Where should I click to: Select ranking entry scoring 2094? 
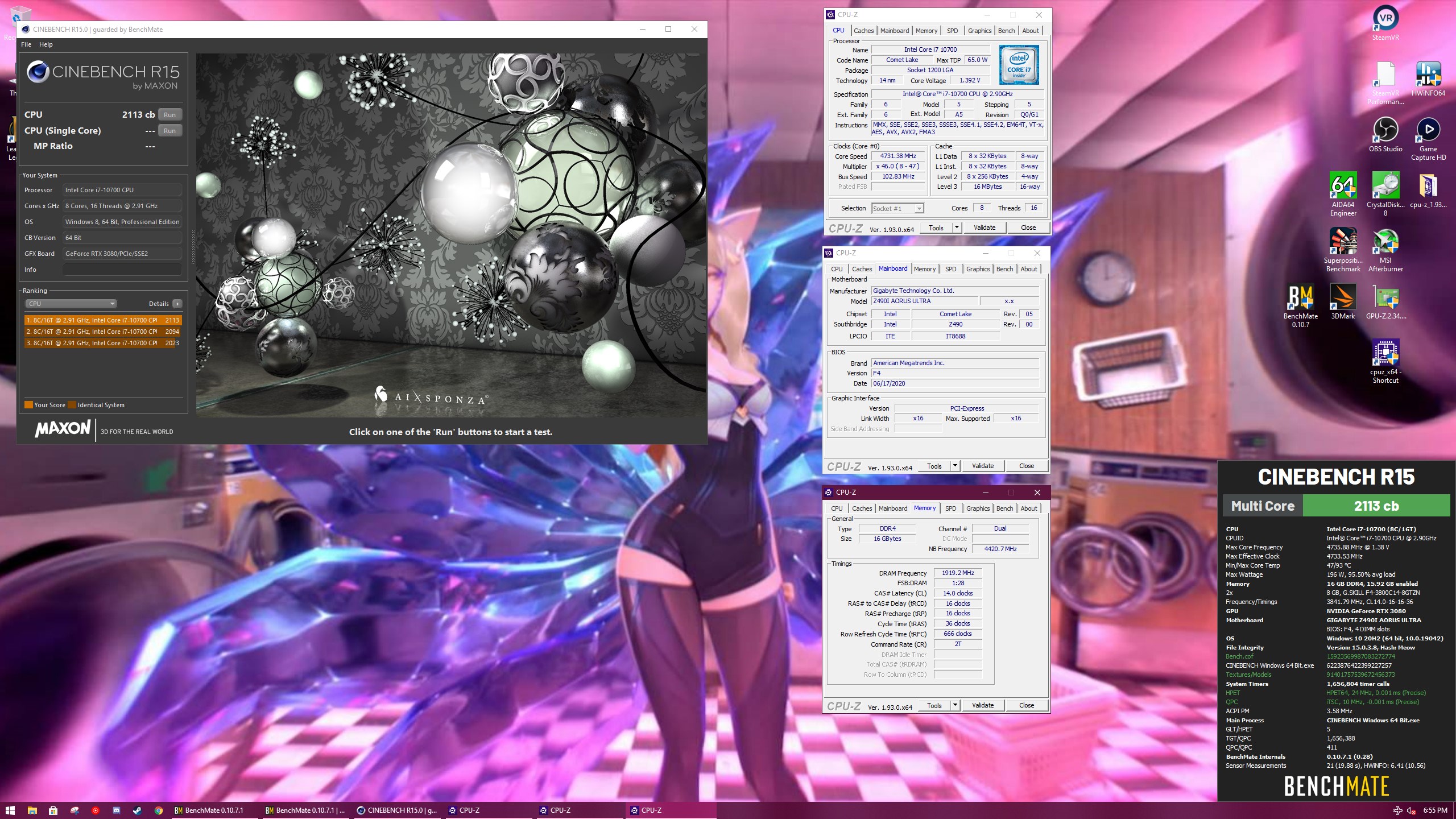tap(102, 332)
